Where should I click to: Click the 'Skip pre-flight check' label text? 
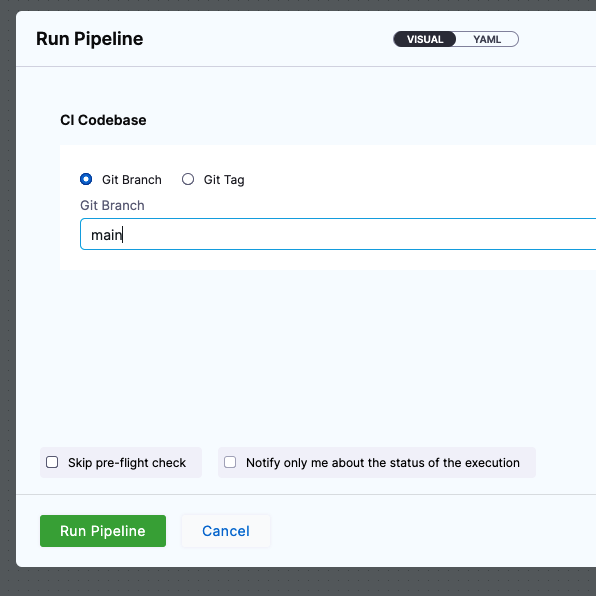[127, 463]
